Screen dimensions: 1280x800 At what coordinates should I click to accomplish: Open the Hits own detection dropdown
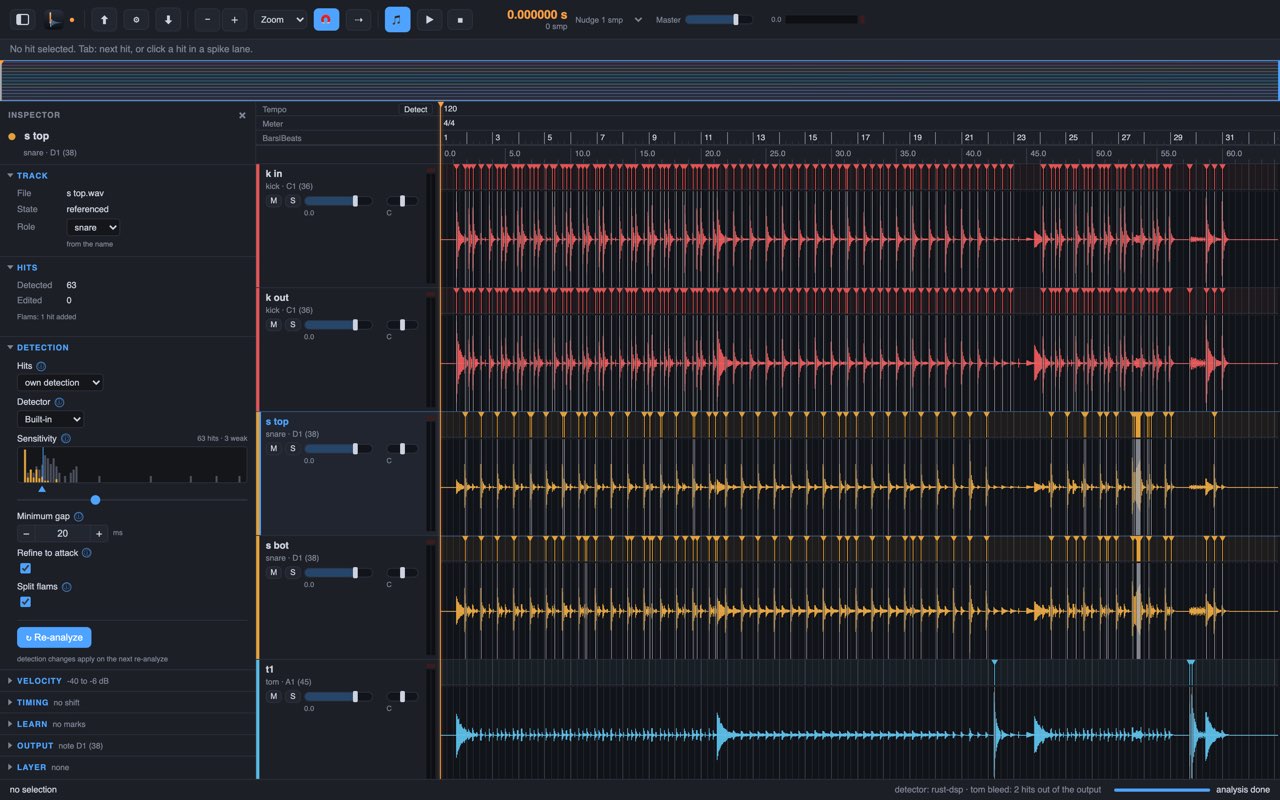pos(60,383)
